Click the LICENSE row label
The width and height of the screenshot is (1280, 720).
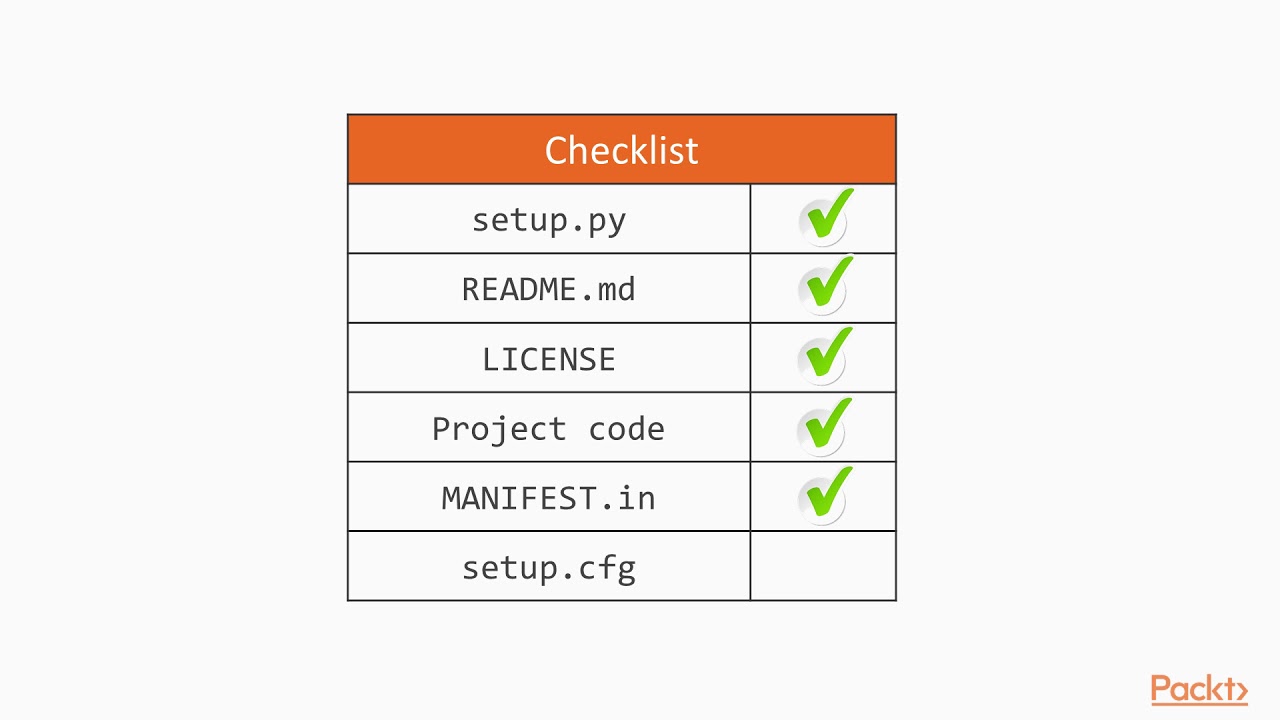[x=548, y=359]
